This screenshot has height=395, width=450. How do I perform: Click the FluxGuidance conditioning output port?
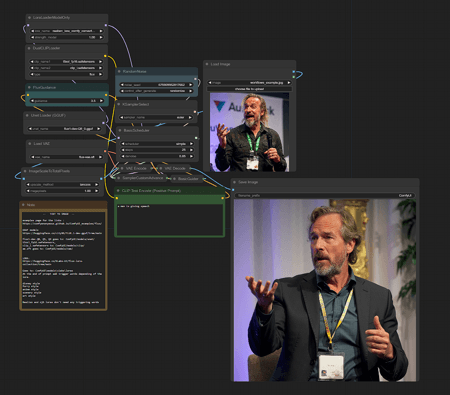(106, 95)
